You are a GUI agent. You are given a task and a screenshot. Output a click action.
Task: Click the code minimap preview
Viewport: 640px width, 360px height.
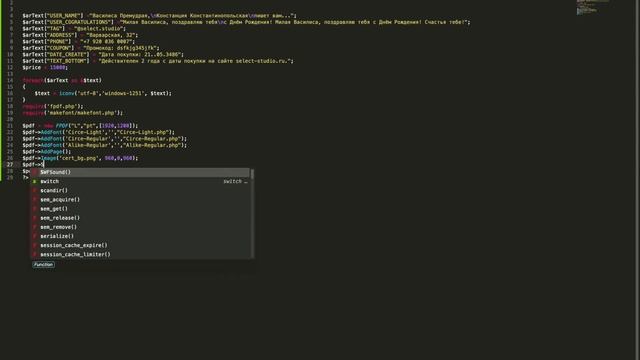coord(592,7)
